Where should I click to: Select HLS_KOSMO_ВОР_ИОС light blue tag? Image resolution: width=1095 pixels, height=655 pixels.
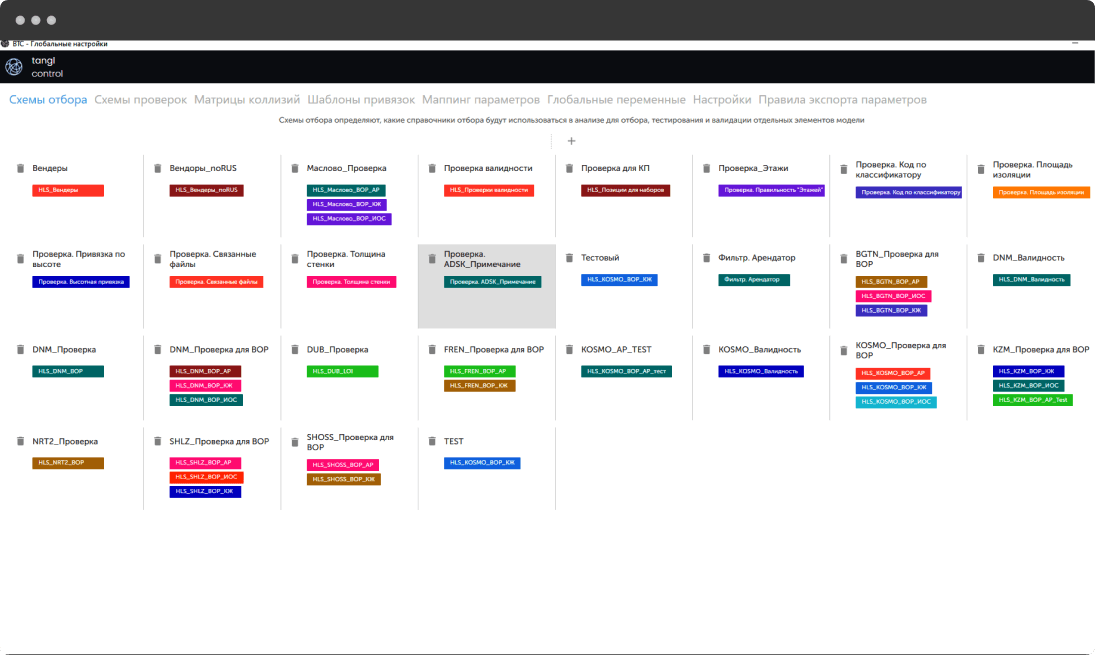click(x=896, y=402)
